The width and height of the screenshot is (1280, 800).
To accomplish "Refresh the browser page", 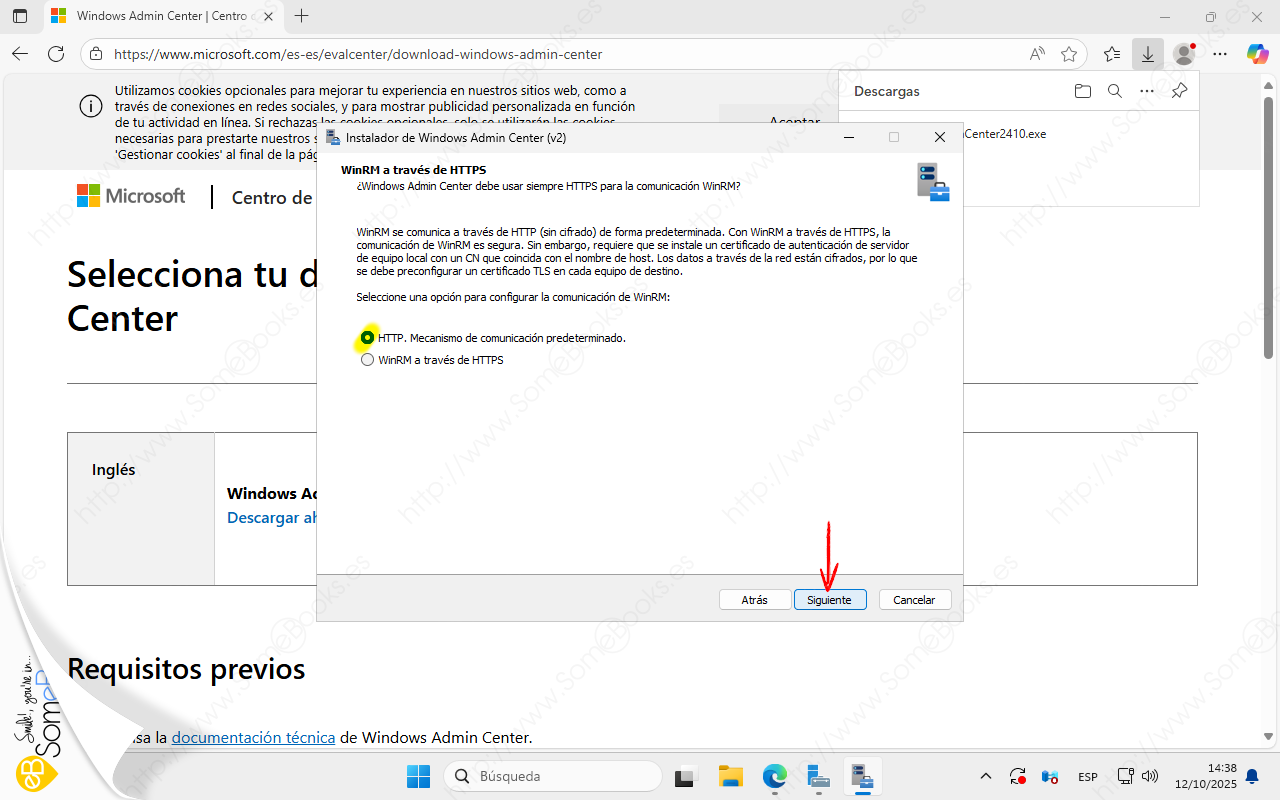I will pyautogui.click(x=56, y=54).
